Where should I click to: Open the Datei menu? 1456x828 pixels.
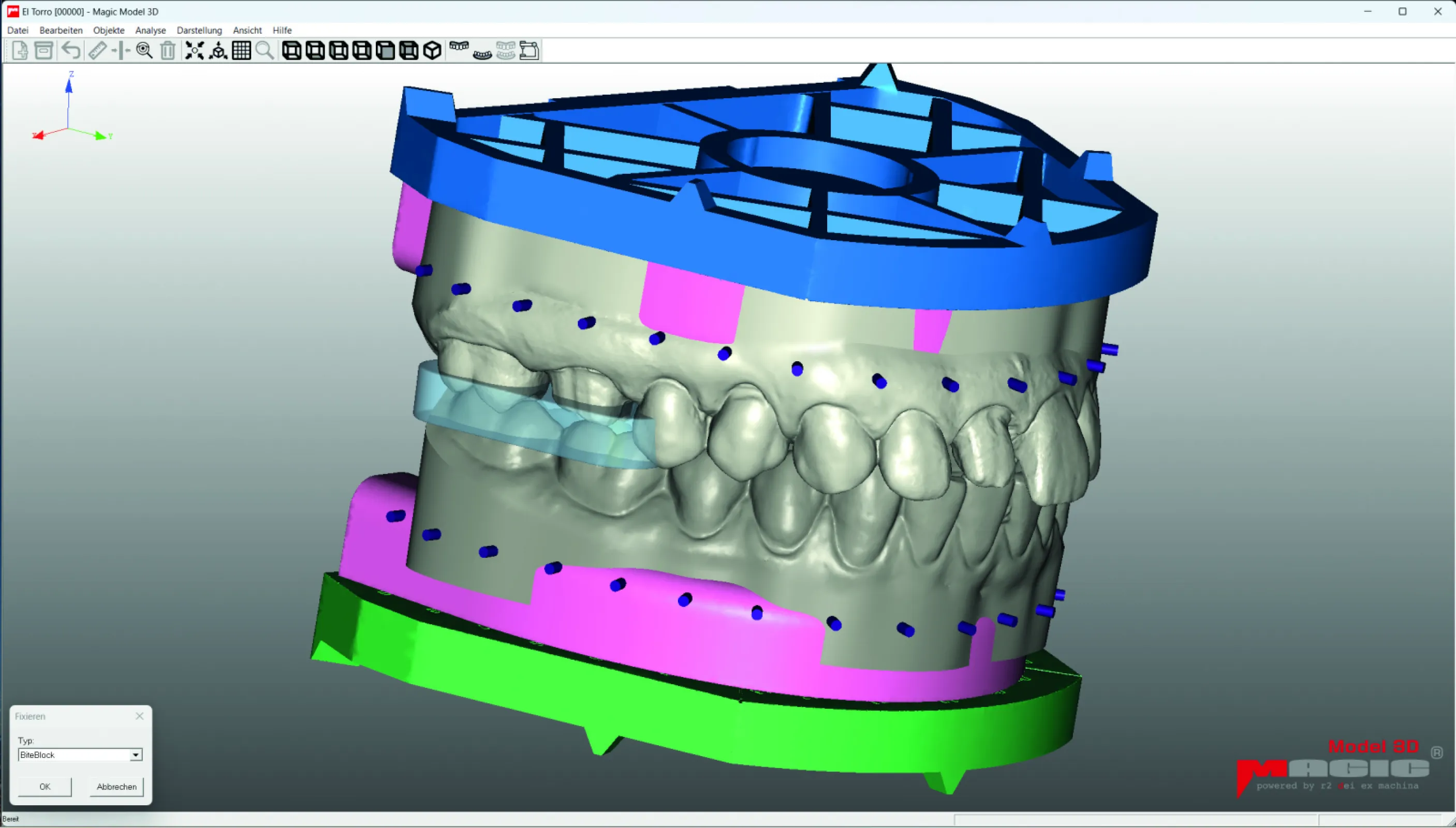click(x=18, y=30)
